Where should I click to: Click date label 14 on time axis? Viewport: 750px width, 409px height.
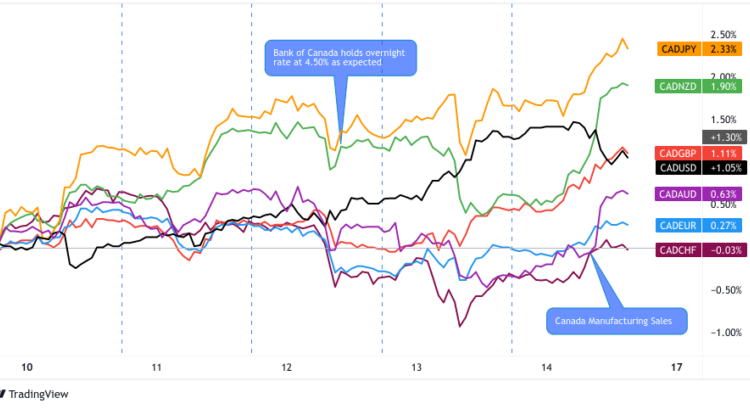point(547,368)
